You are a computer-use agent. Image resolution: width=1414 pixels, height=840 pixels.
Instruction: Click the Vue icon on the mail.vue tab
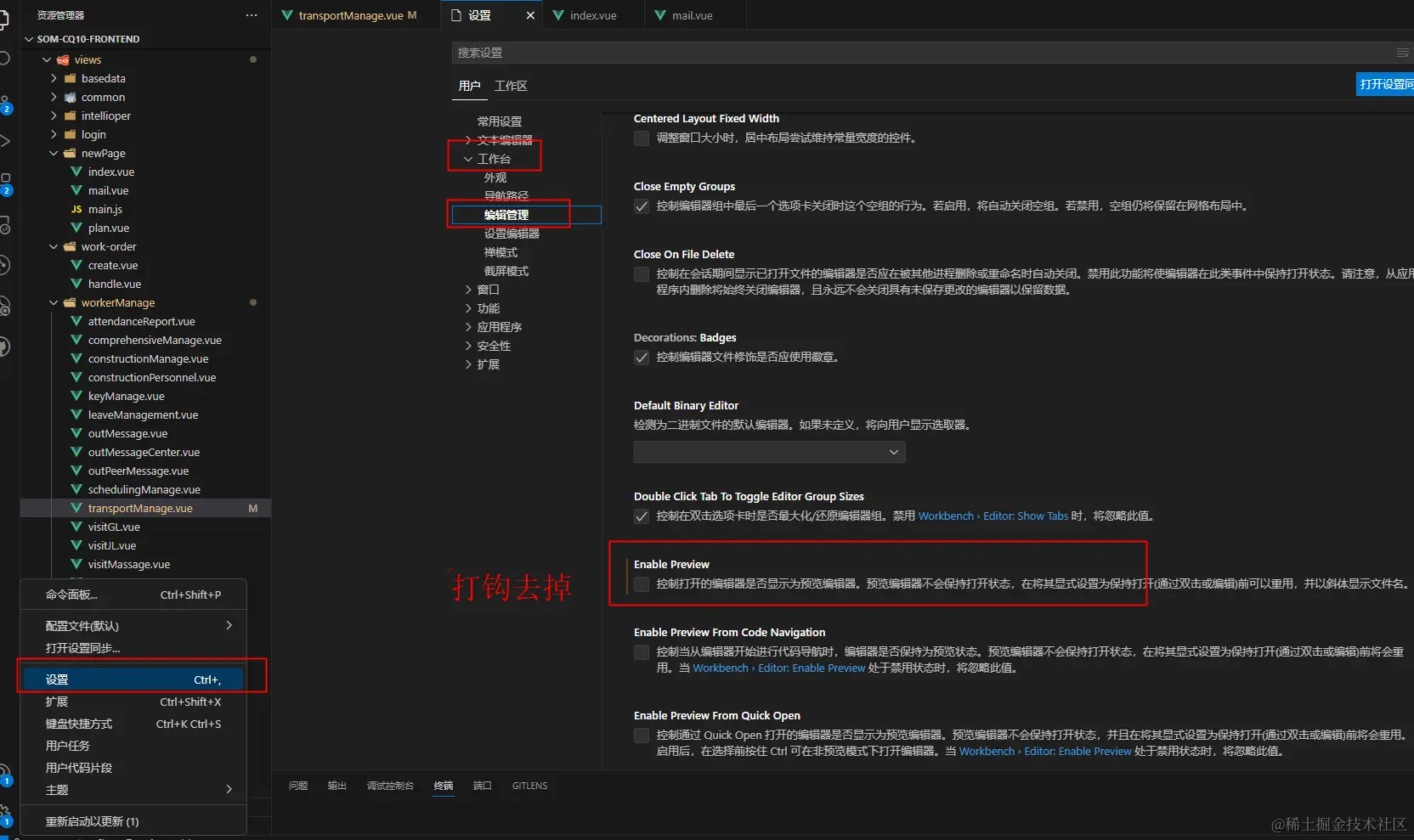tap(660, 15)
